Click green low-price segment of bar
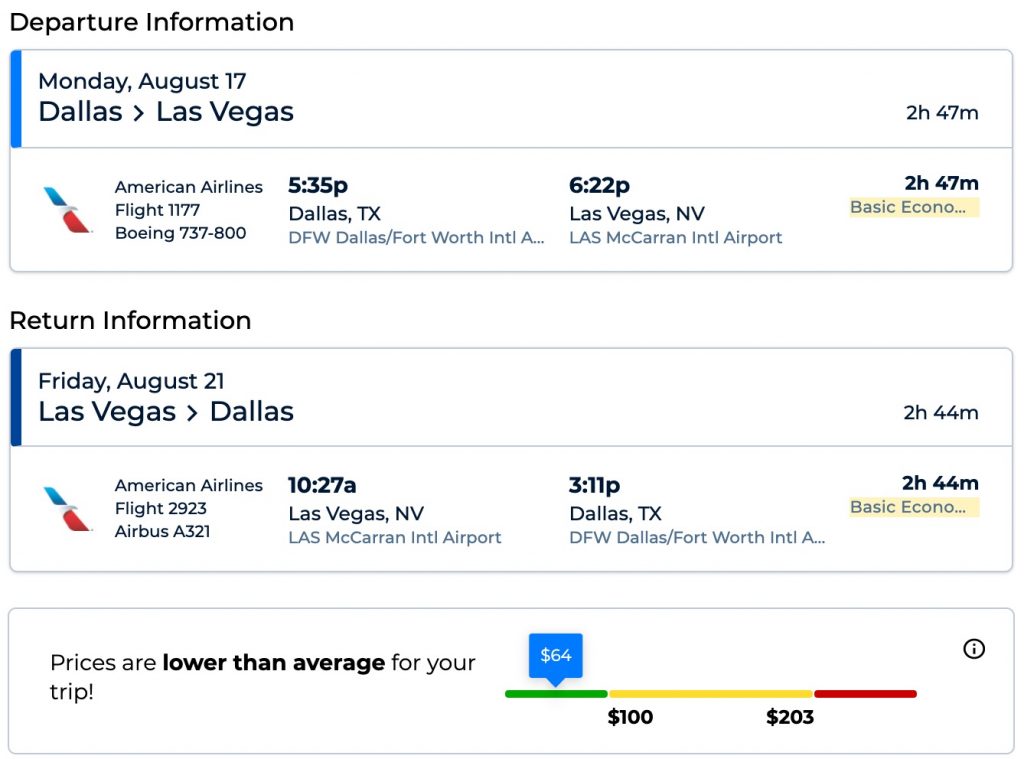The height and width of the screenshot is (759, 1024). (556, 694)
